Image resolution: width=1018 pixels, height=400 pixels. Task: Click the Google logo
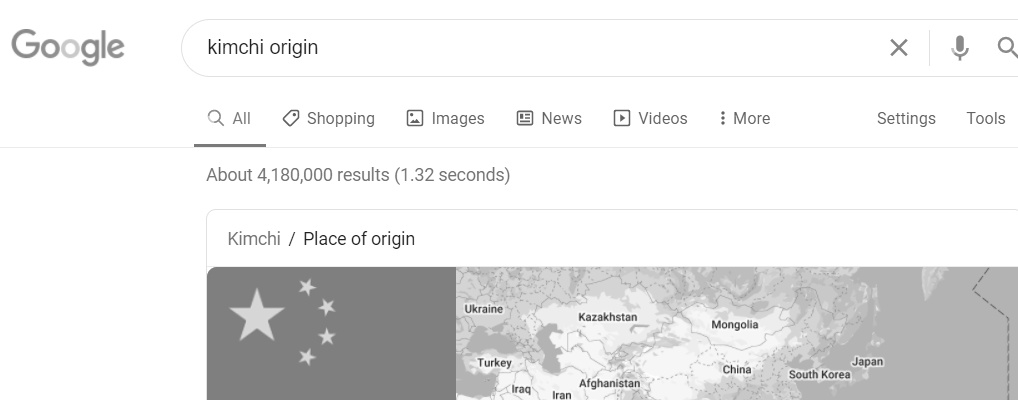[68, 47]
